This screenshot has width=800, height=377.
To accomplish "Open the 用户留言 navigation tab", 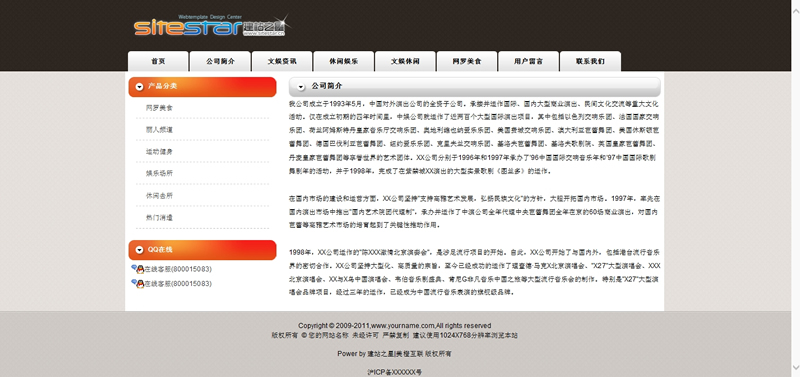I will point(529,61).
